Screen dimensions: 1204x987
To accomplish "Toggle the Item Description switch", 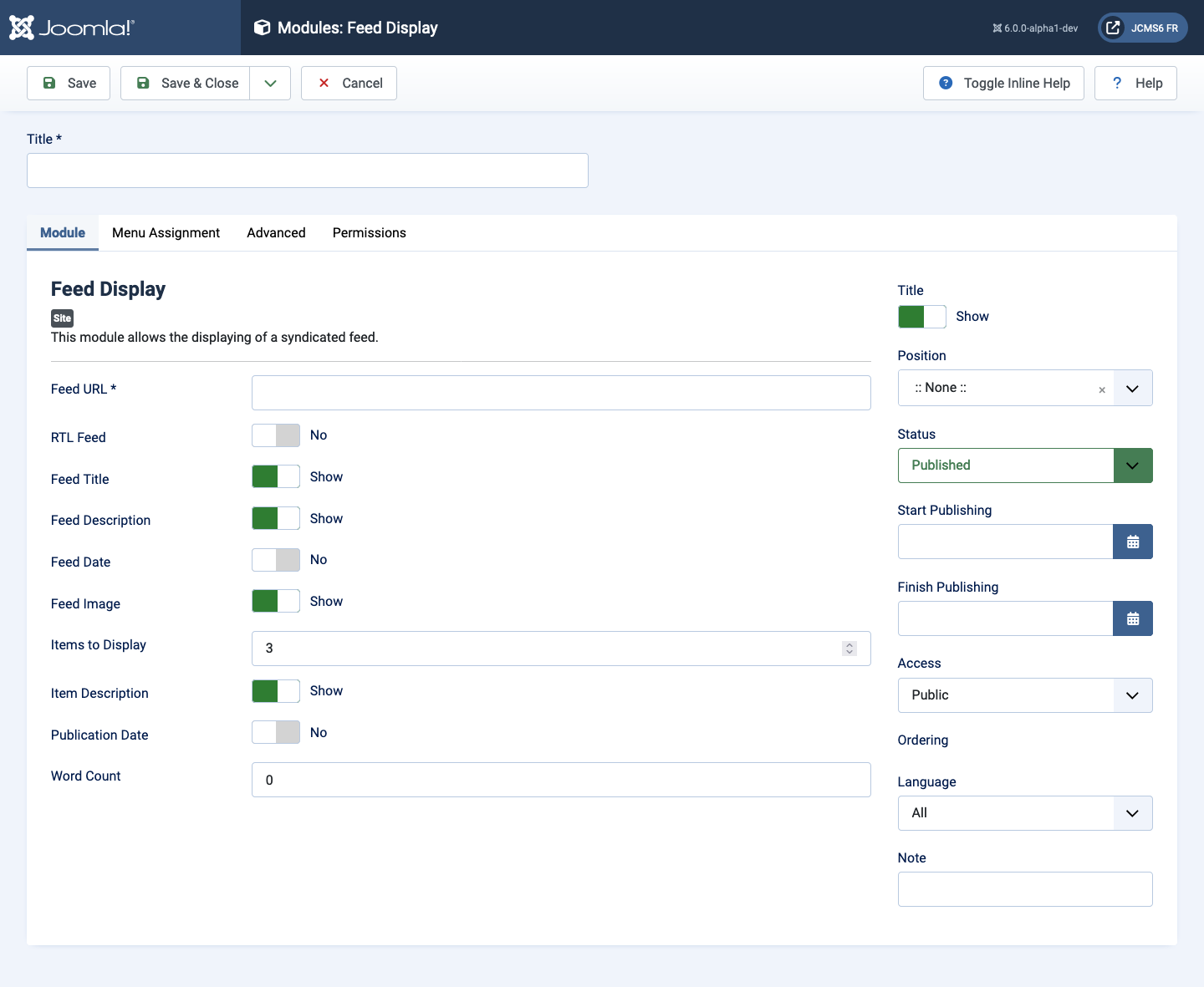I will (276, 691).
